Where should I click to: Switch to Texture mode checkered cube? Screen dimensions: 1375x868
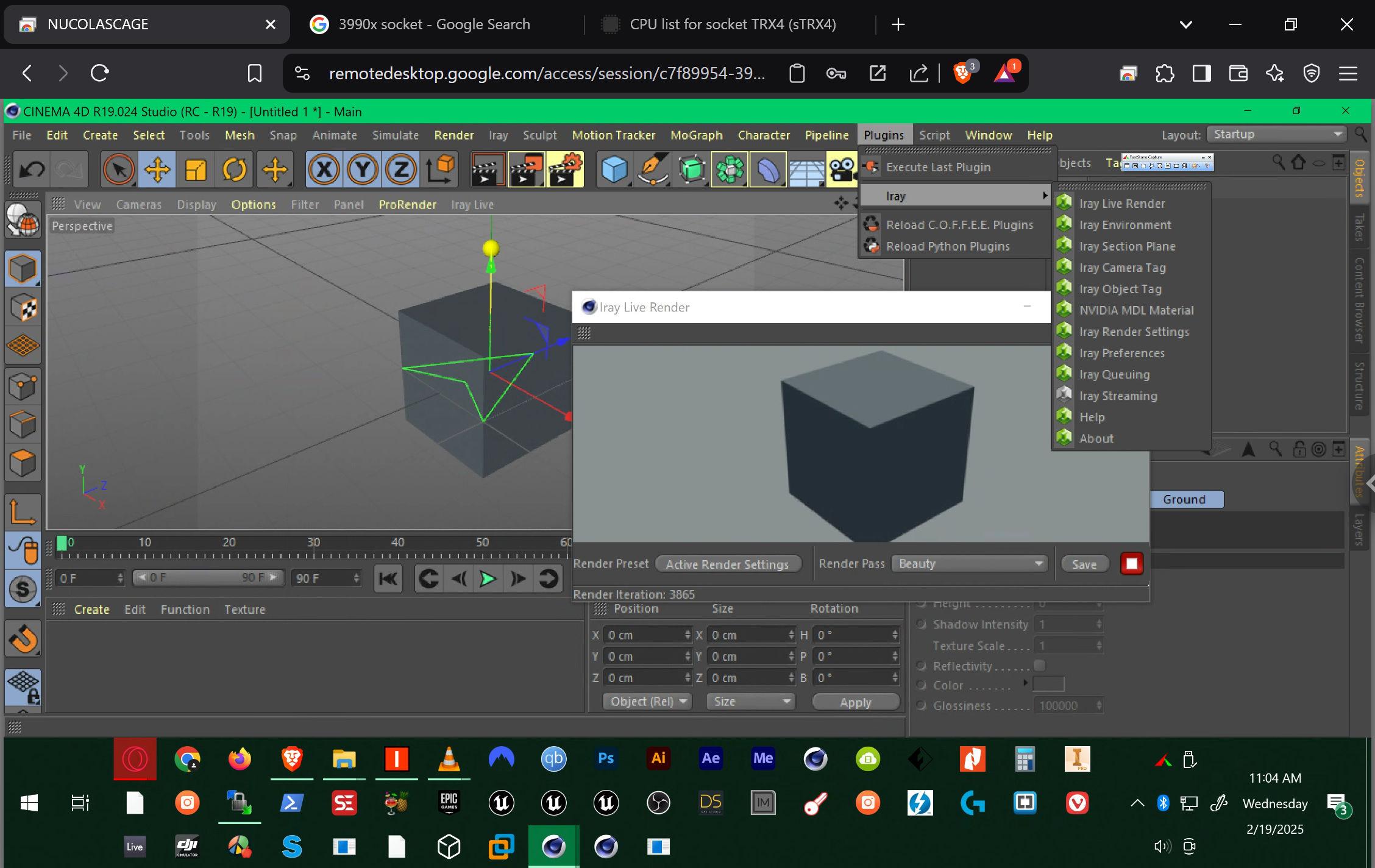pos(23,307)
